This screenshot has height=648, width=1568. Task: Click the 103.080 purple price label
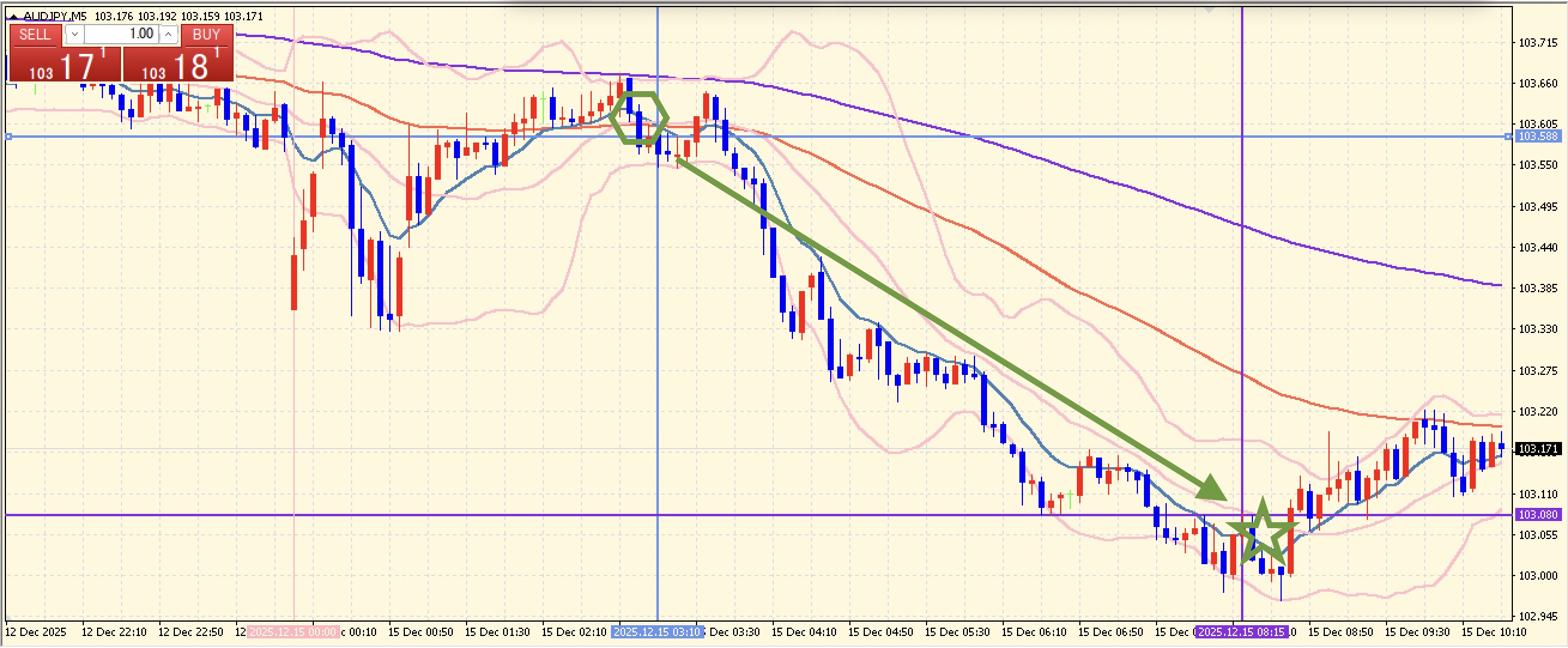[1537, 515]
